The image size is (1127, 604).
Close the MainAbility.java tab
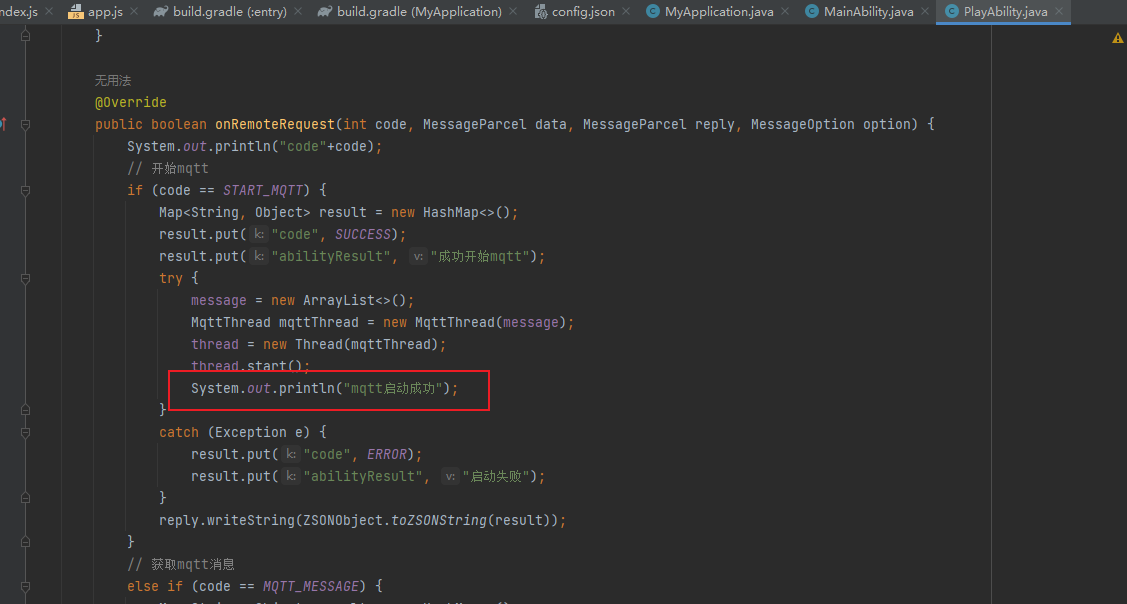tap(924, 12)
